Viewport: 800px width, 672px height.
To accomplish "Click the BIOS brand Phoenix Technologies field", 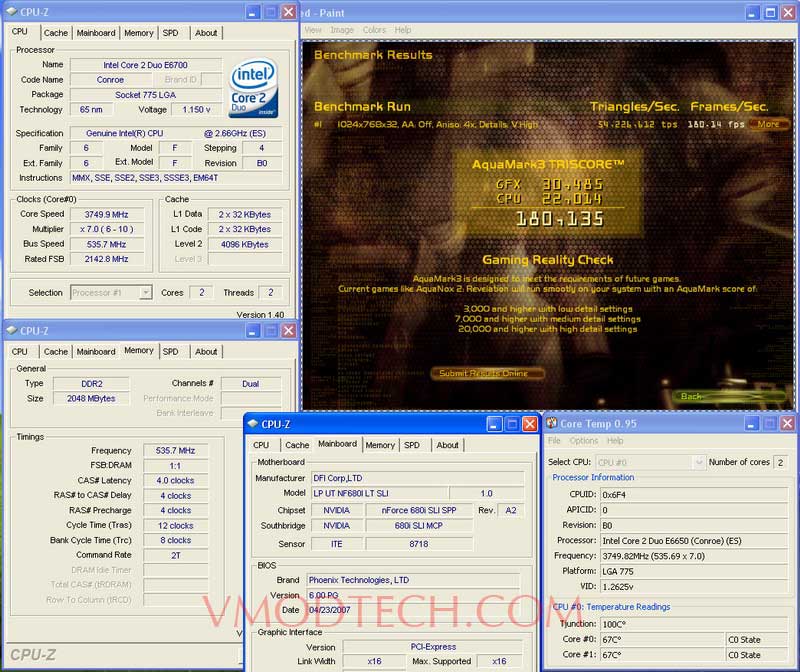I will click(x=413, y=580).
